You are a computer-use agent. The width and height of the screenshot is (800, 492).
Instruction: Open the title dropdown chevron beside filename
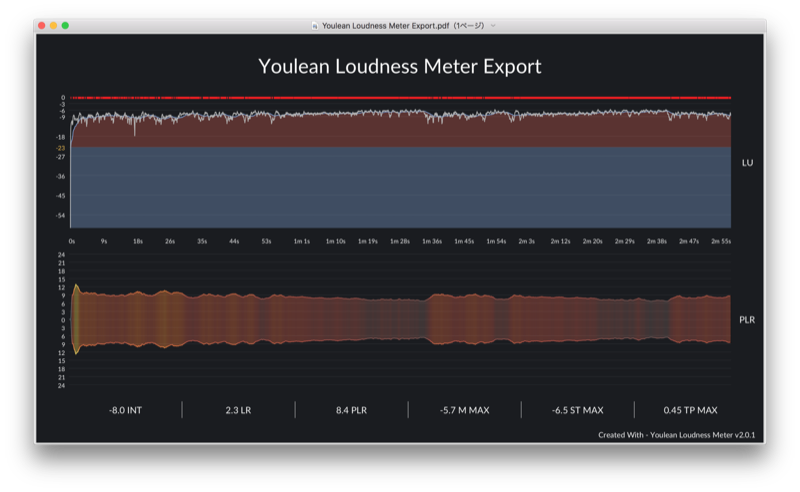pyautogui.click(x=493, y=26)
